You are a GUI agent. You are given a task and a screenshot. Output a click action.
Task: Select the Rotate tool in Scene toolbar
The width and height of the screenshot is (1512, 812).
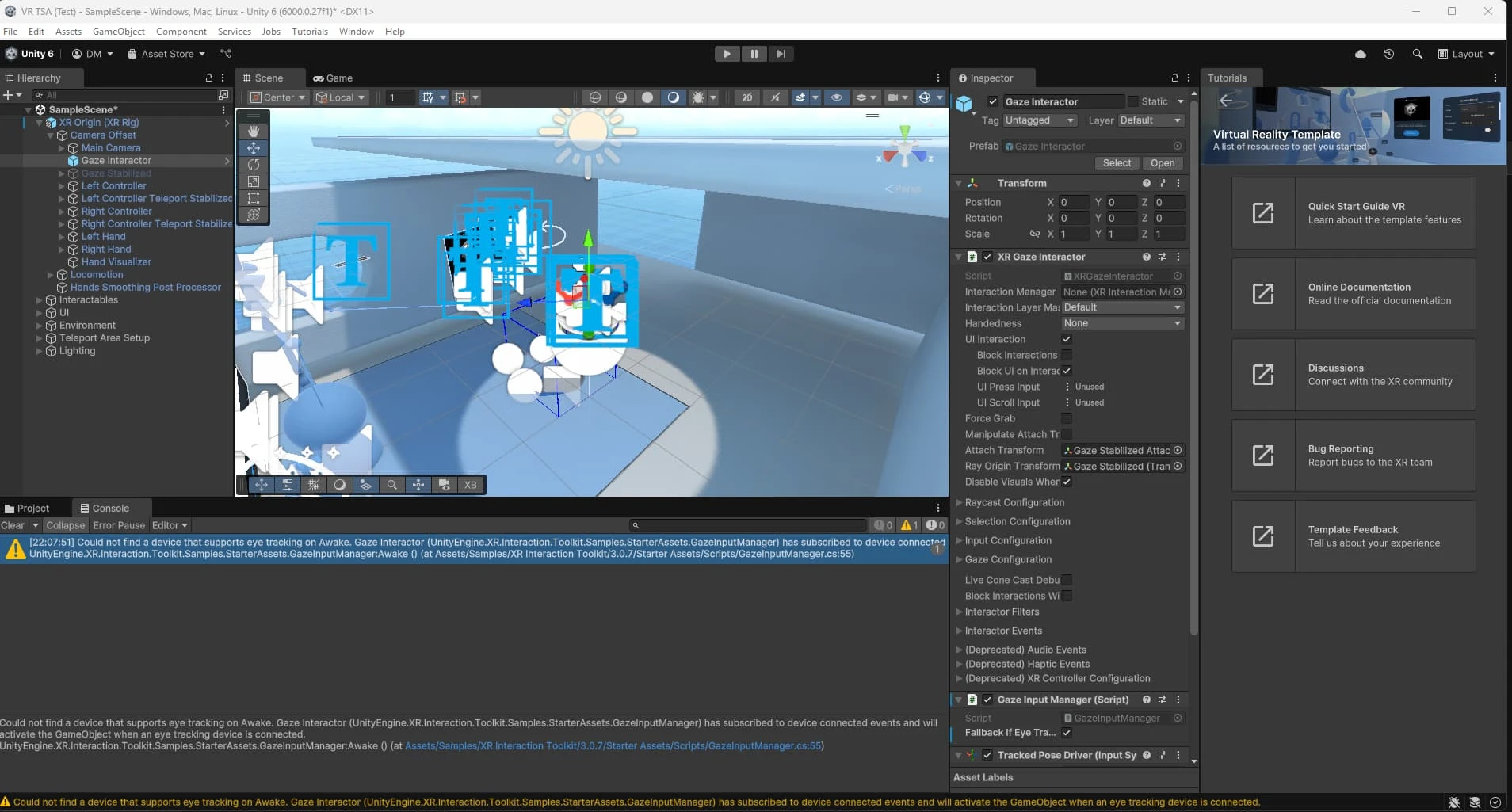click(254, 165)
